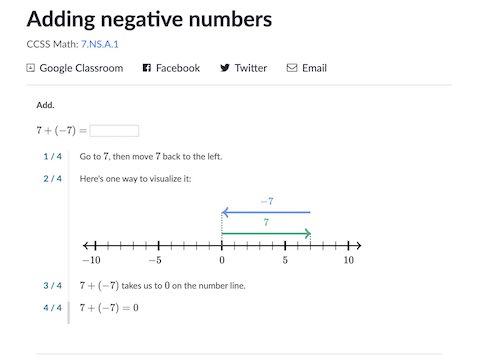Share via Google Classroom text link
The image size is (500, 361).
81,68
